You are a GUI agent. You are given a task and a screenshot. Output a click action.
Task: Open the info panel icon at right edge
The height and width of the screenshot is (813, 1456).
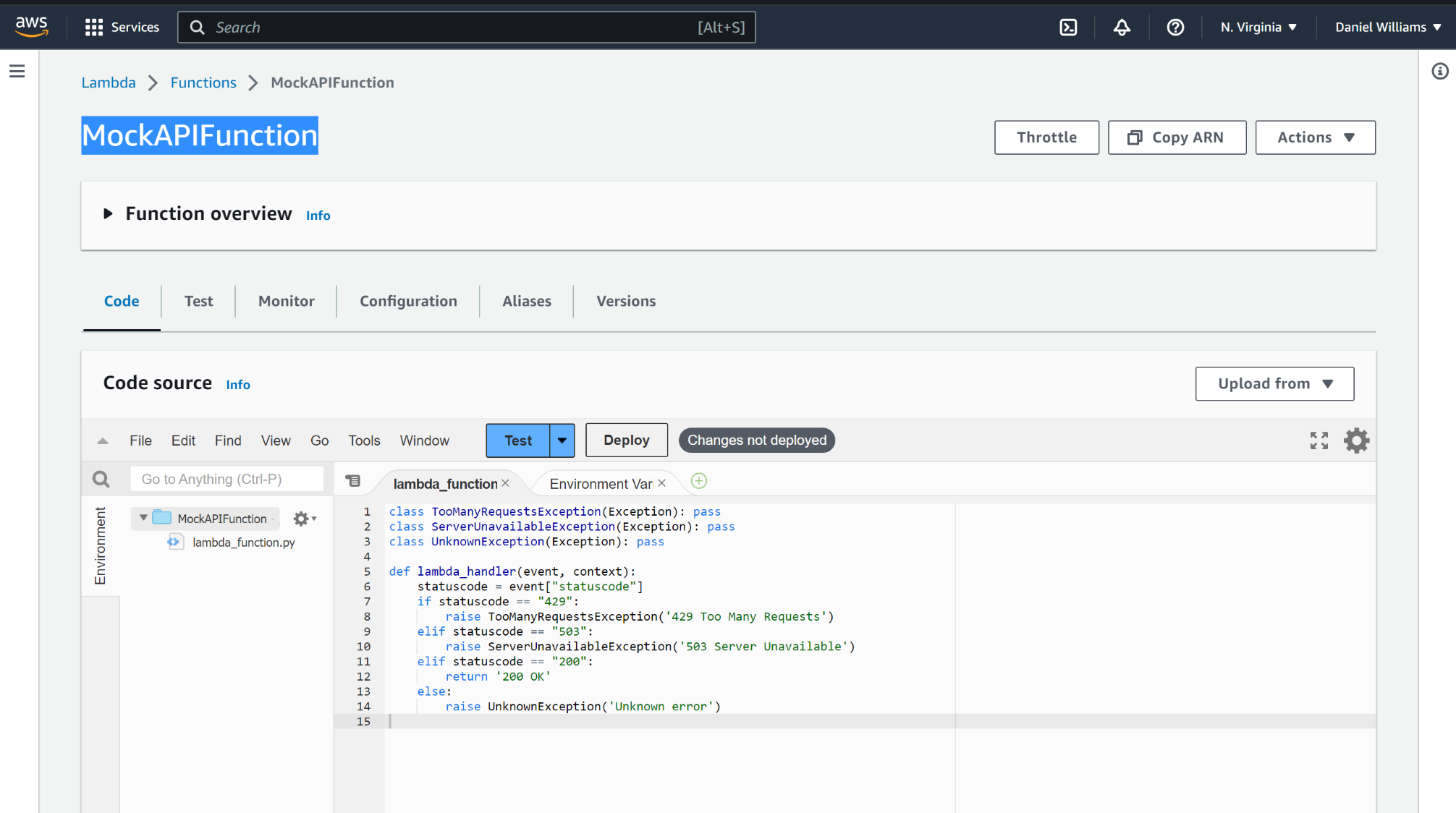(1440, 71)
